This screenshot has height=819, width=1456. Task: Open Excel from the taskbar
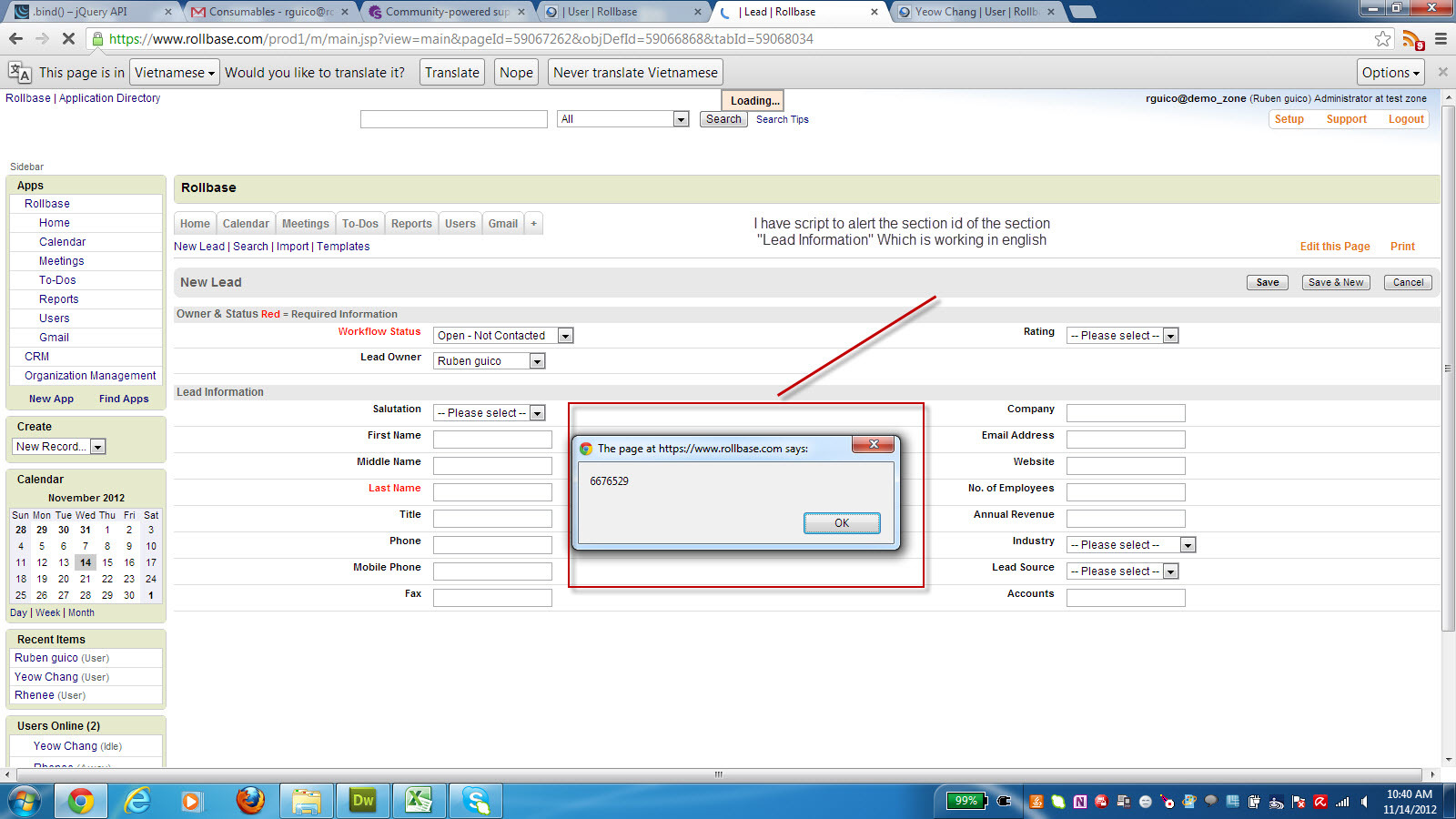point(419,801)
